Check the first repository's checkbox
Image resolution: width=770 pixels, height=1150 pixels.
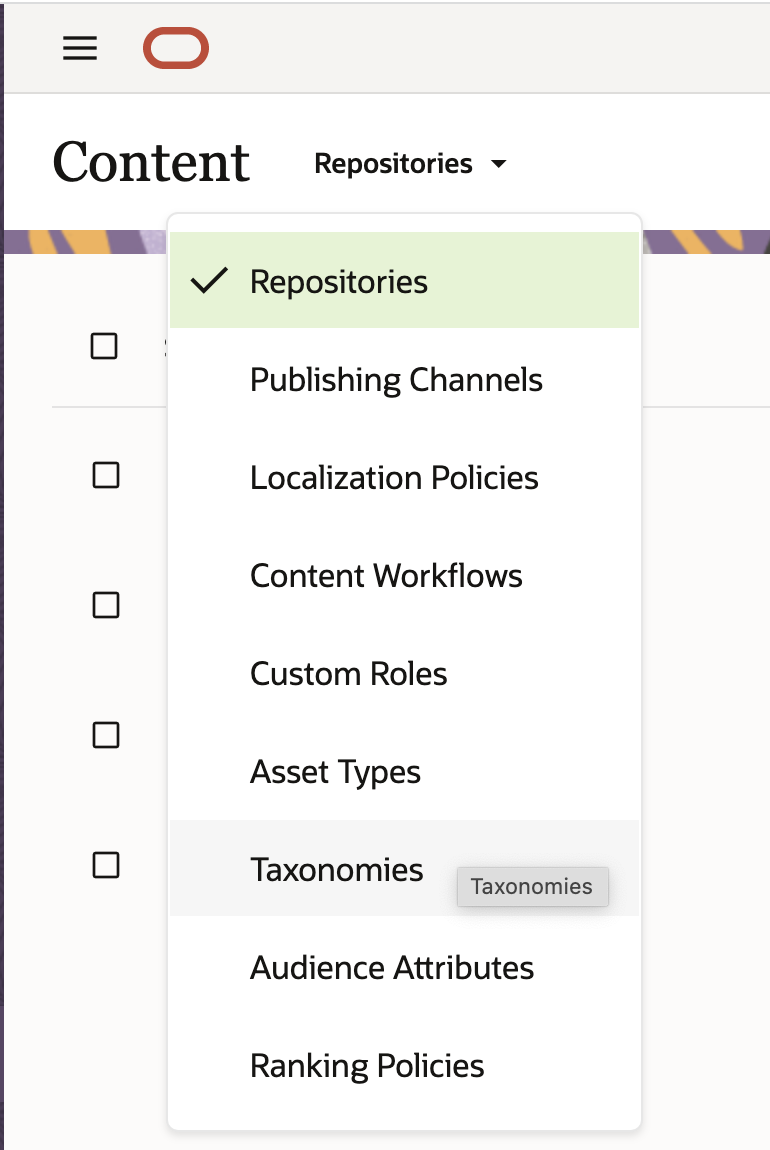click(105, 475)
